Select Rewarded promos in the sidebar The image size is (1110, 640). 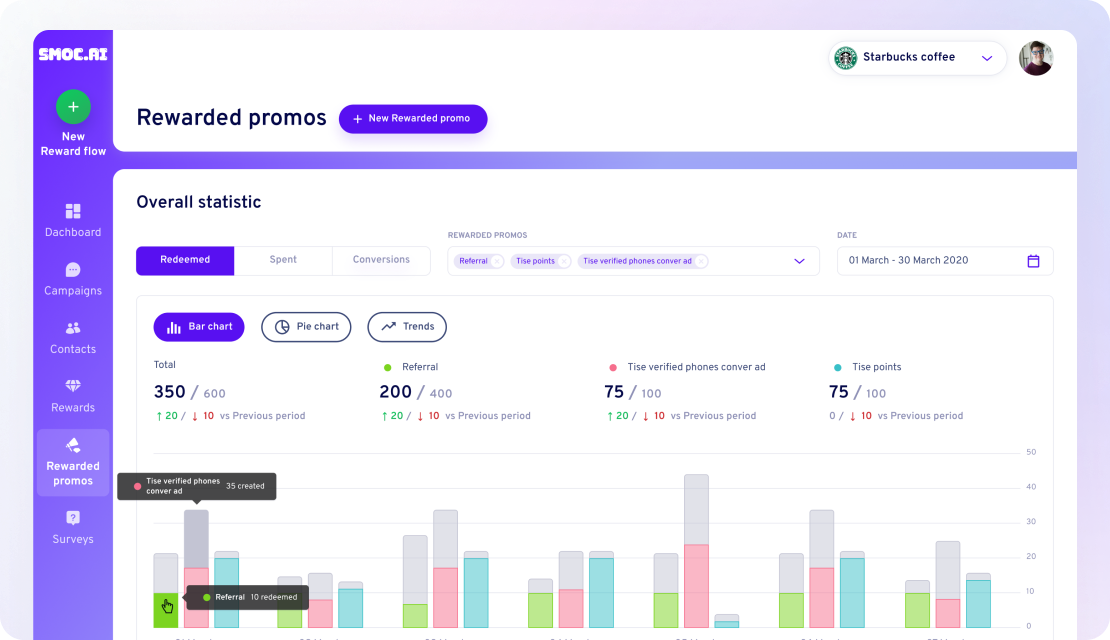coord(73,463)
